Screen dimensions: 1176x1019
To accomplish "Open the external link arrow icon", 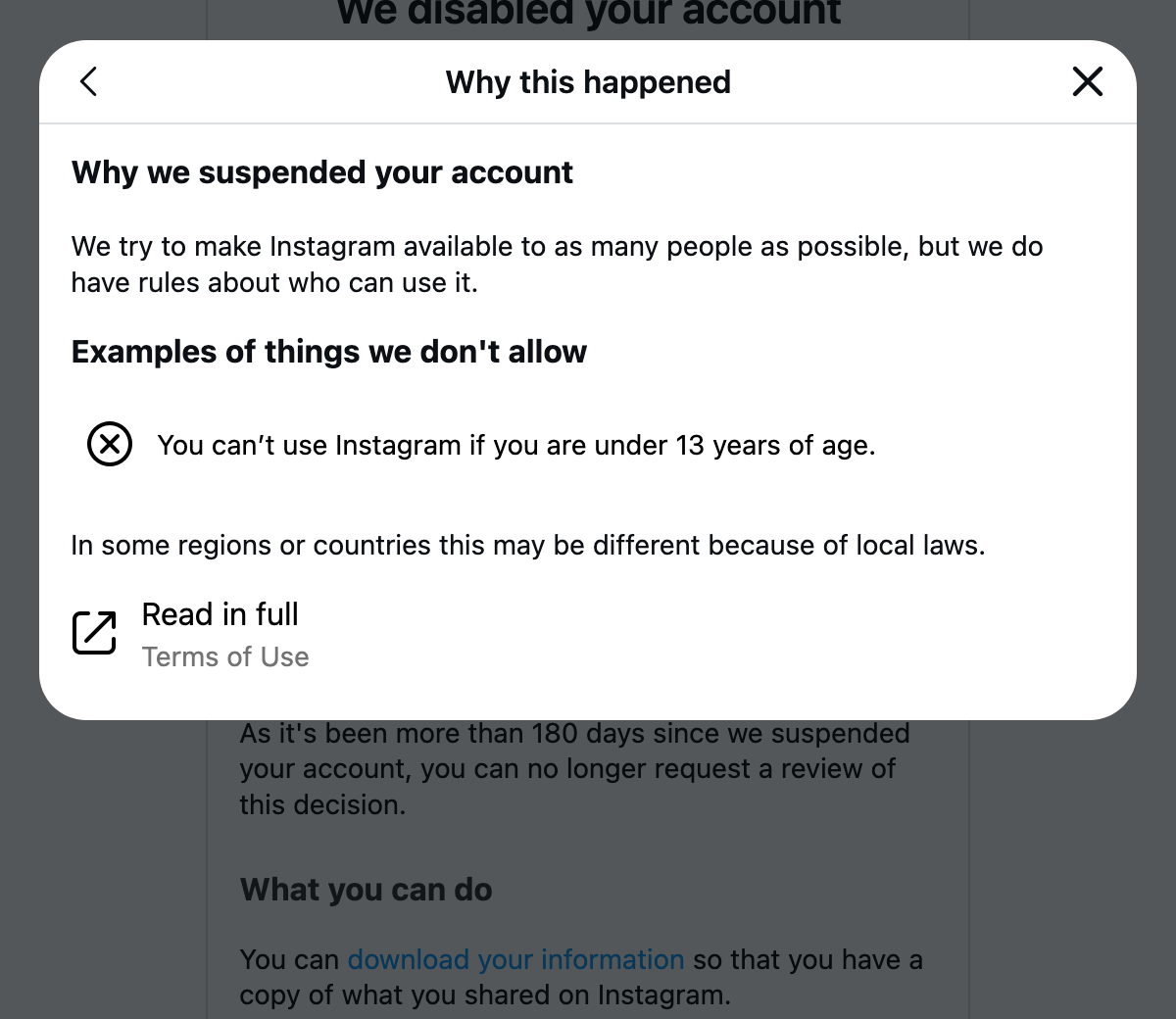I will tap(94, 633).
